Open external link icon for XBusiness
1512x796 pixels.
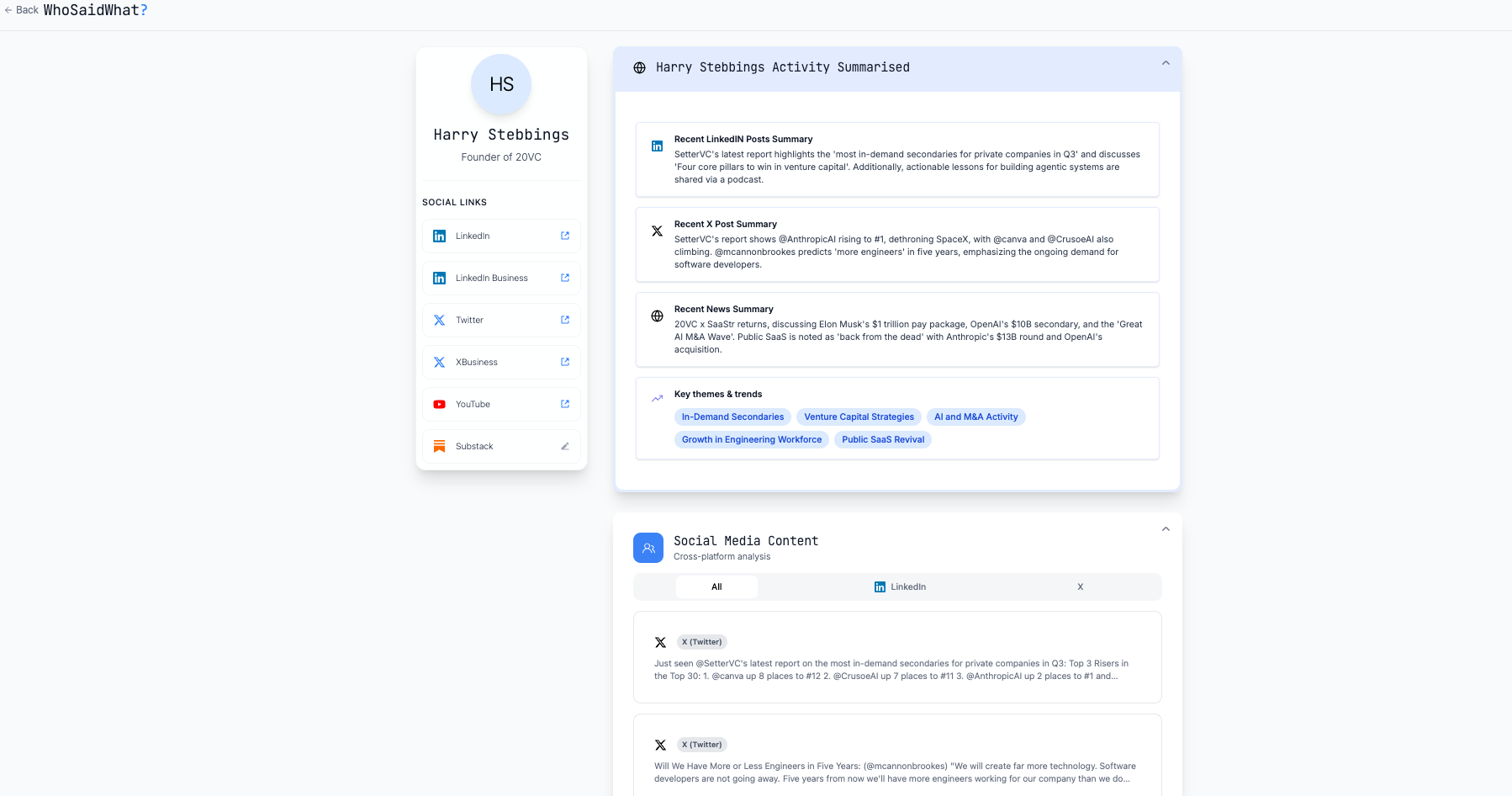click(565, 362)
